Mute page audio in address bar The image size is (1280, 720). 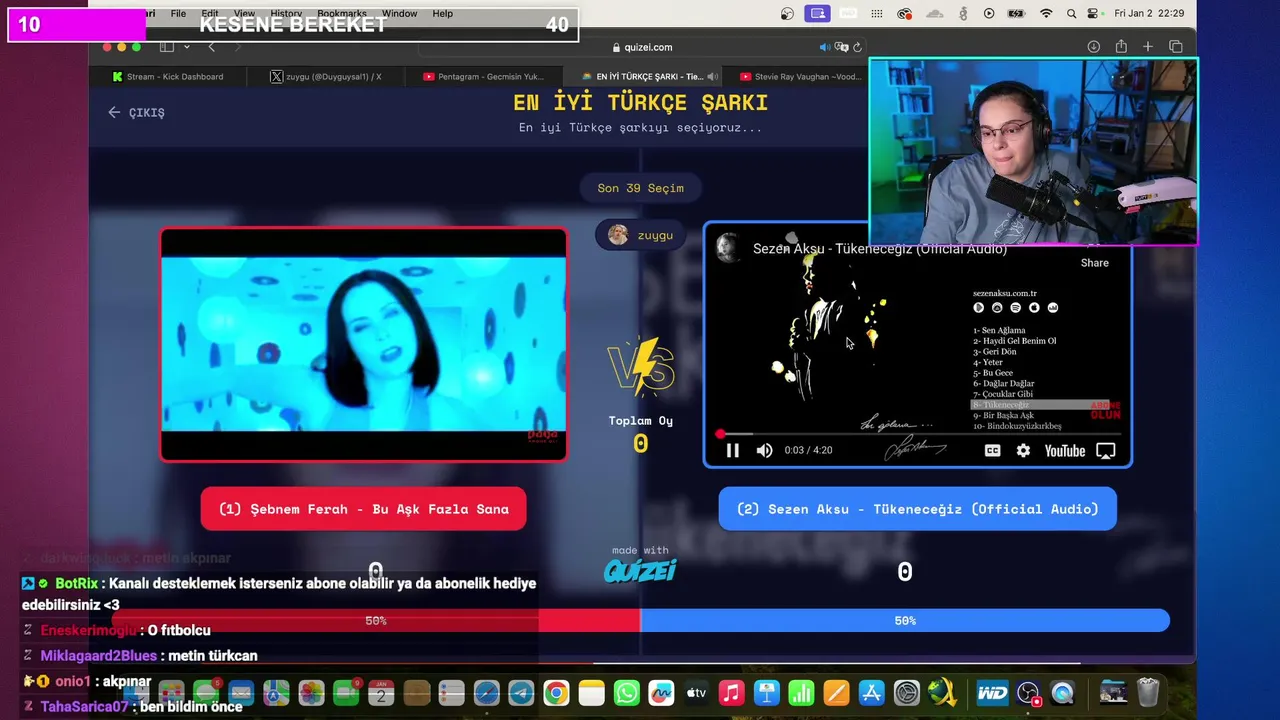tap(825, 47)
